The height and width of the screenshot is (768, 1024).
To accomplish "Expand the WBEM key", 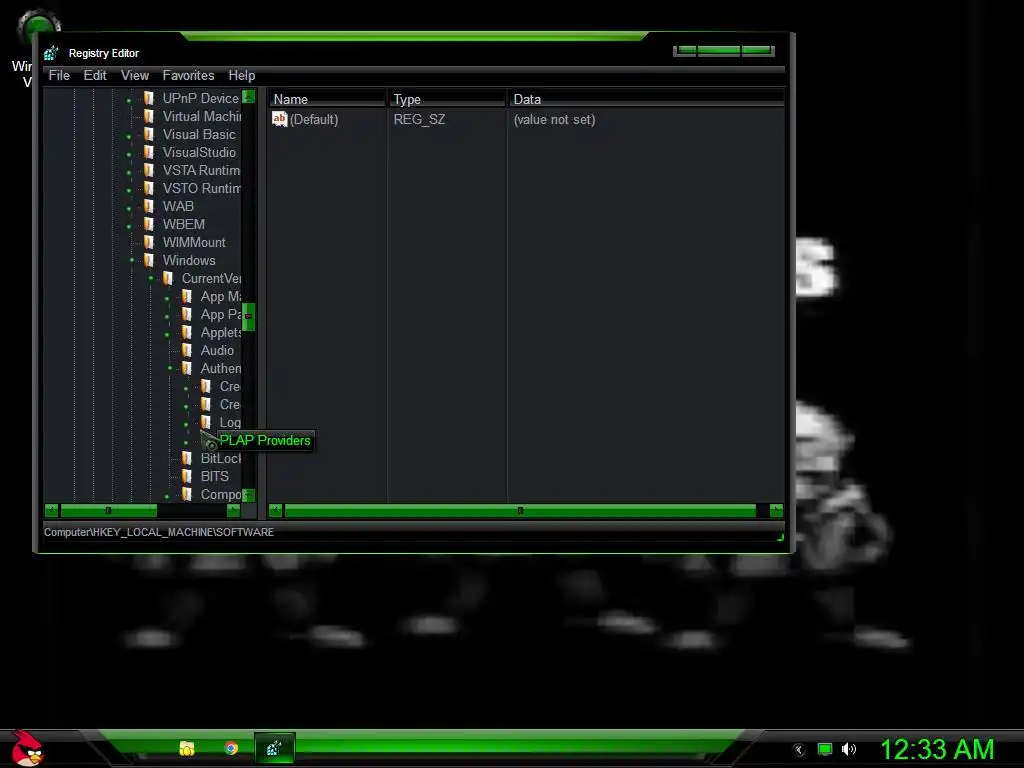I will (129, 227).
